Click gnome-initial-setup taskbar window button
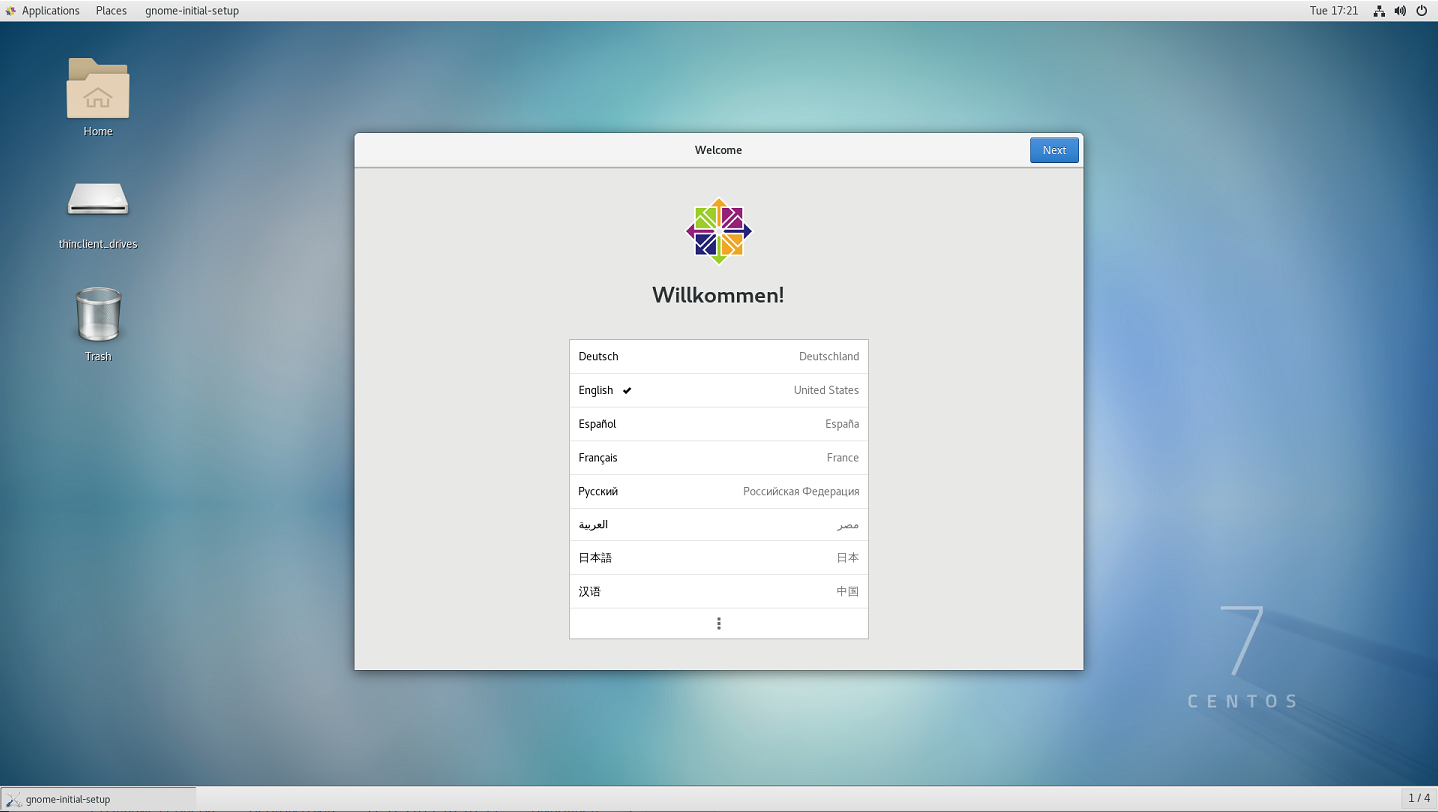Viewport: 1438px width, 812px height. (98, 799)
